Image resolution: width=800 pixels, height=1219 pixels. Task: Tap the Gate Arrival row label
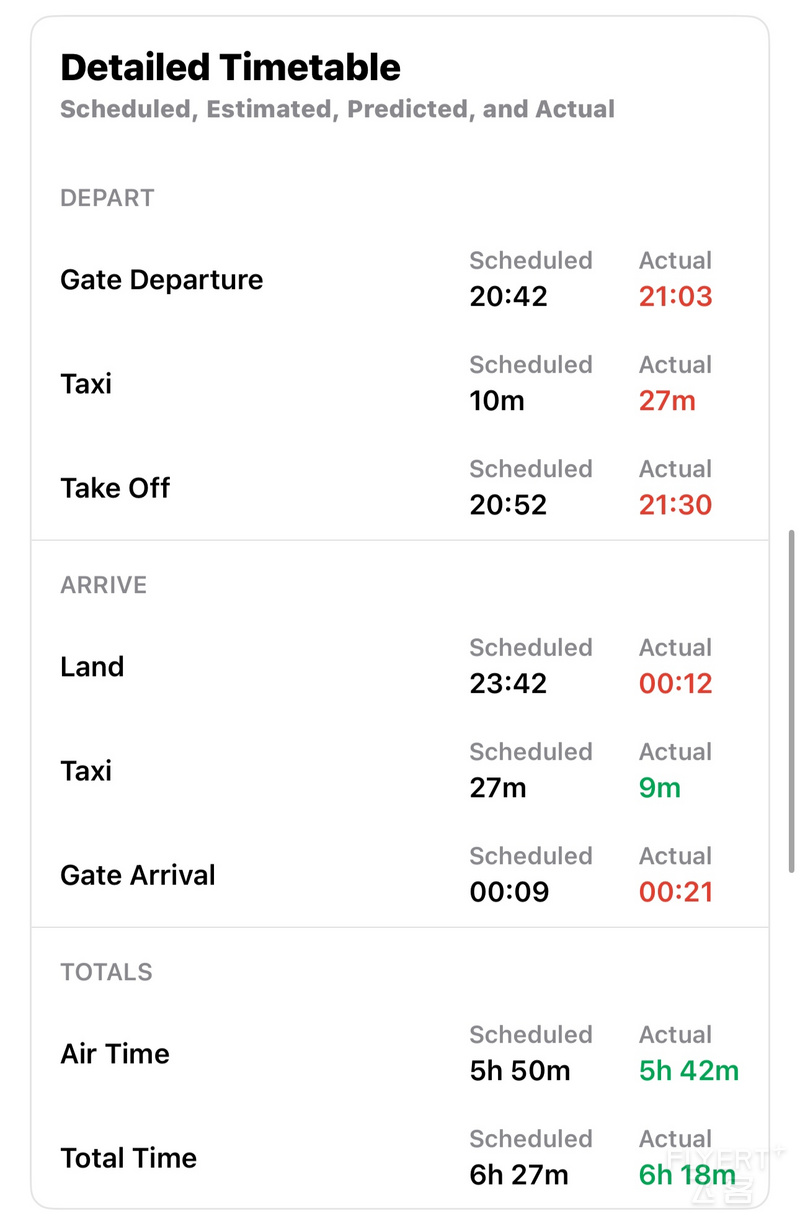(x=138, y=875)
